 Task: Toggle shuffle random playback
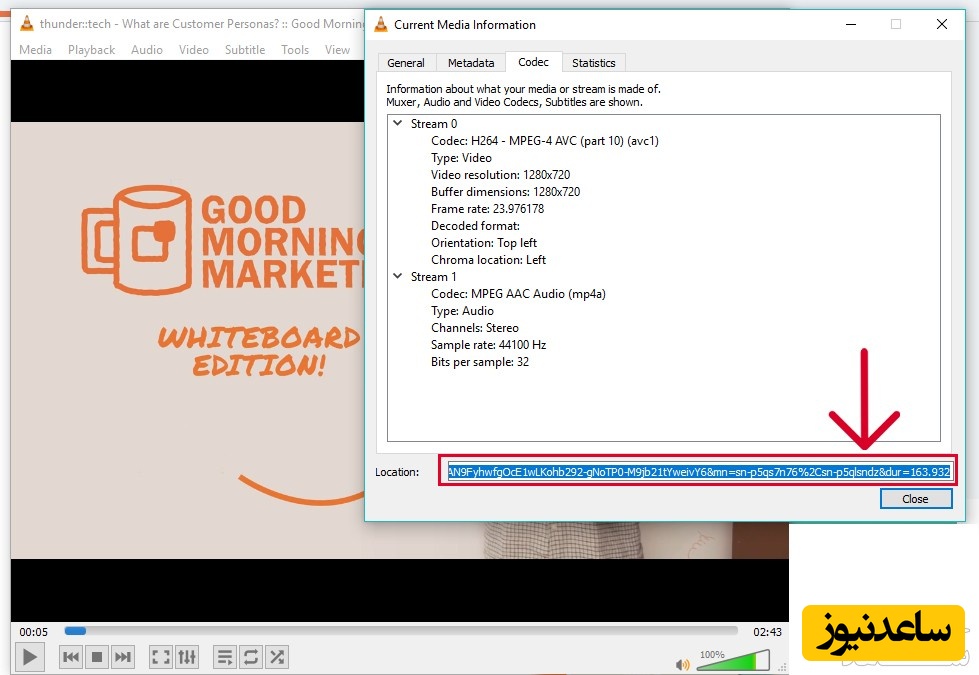pos(277,657)
